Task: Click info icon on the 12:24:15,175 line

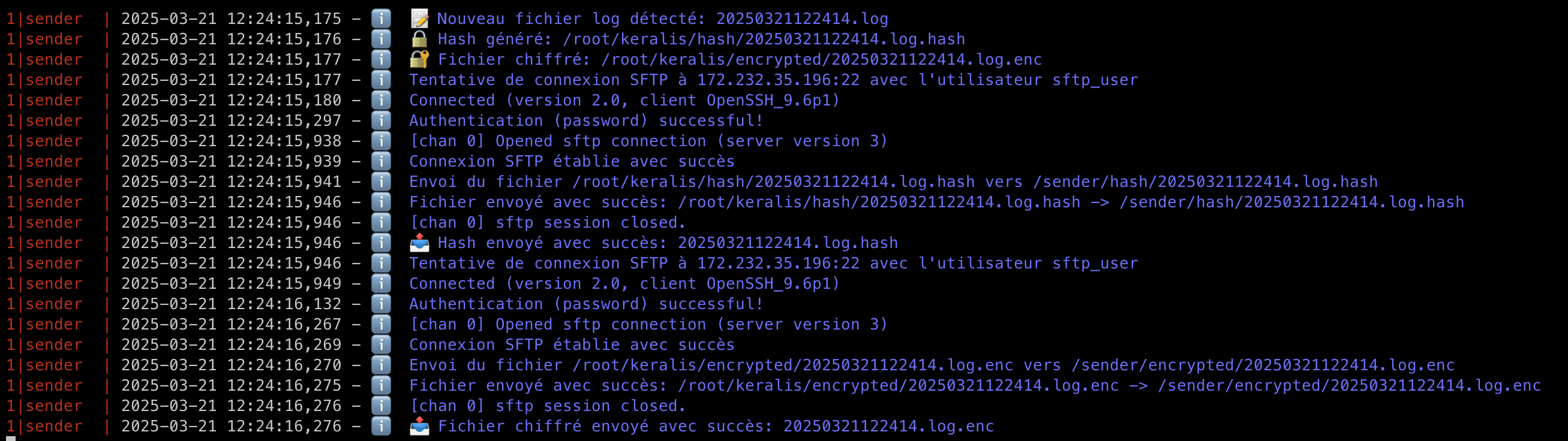Action: (381, 19)
